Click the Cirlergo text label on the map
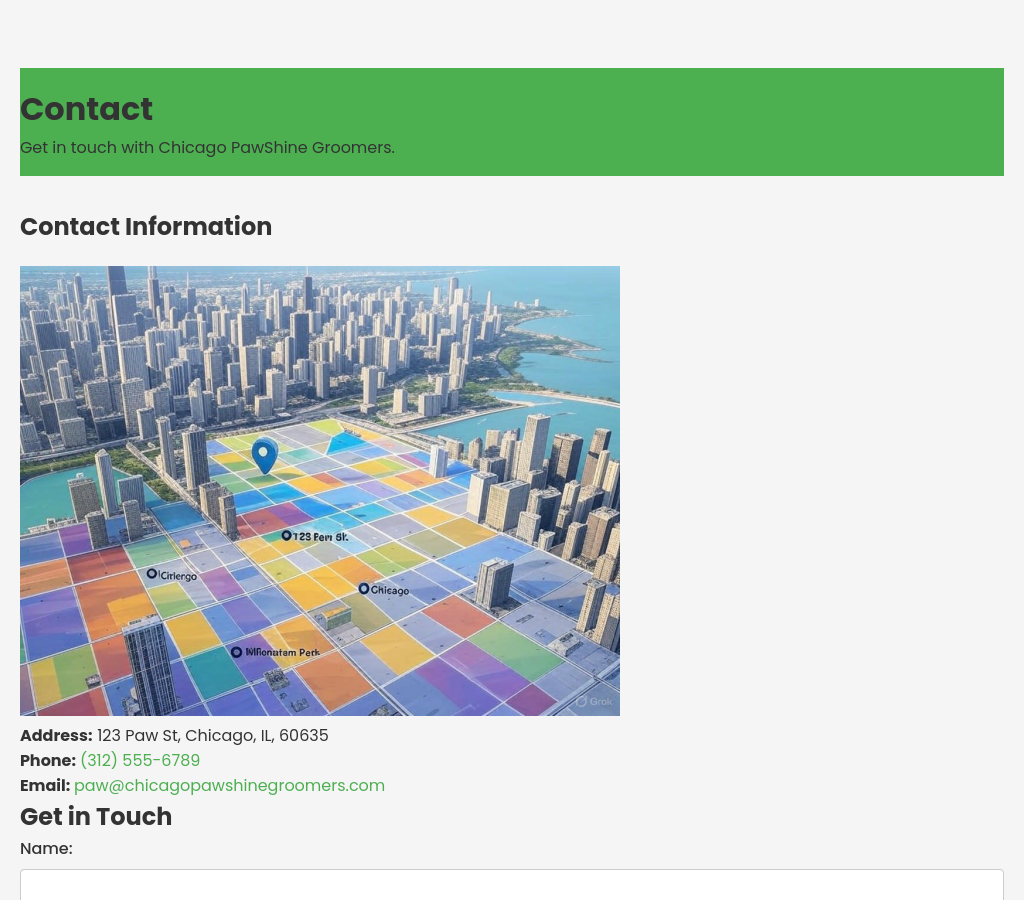 pyautogui.click(x=178, y=576)
